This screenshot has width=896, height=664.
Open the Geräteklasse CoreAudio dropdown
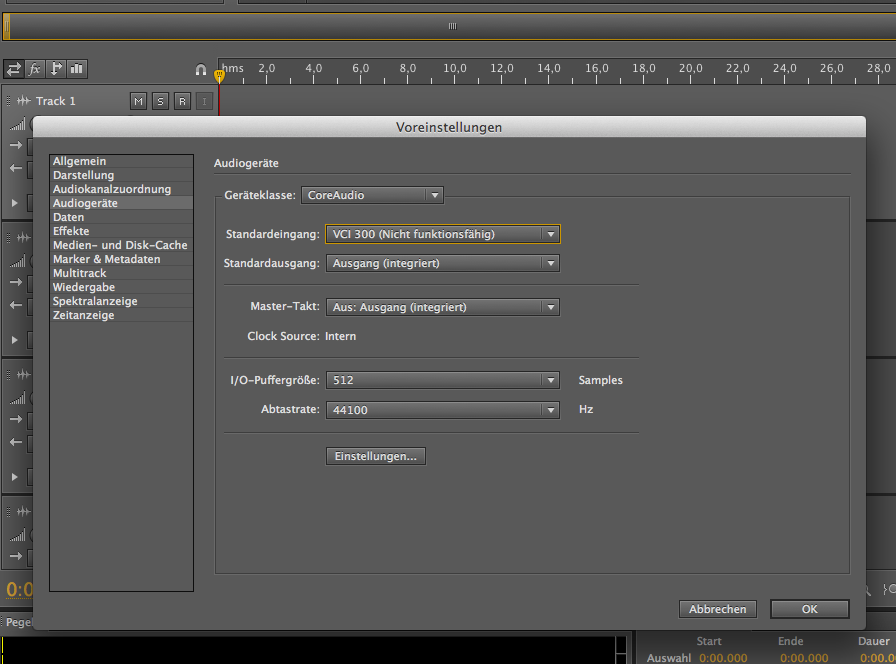click(x=372, y=196)
